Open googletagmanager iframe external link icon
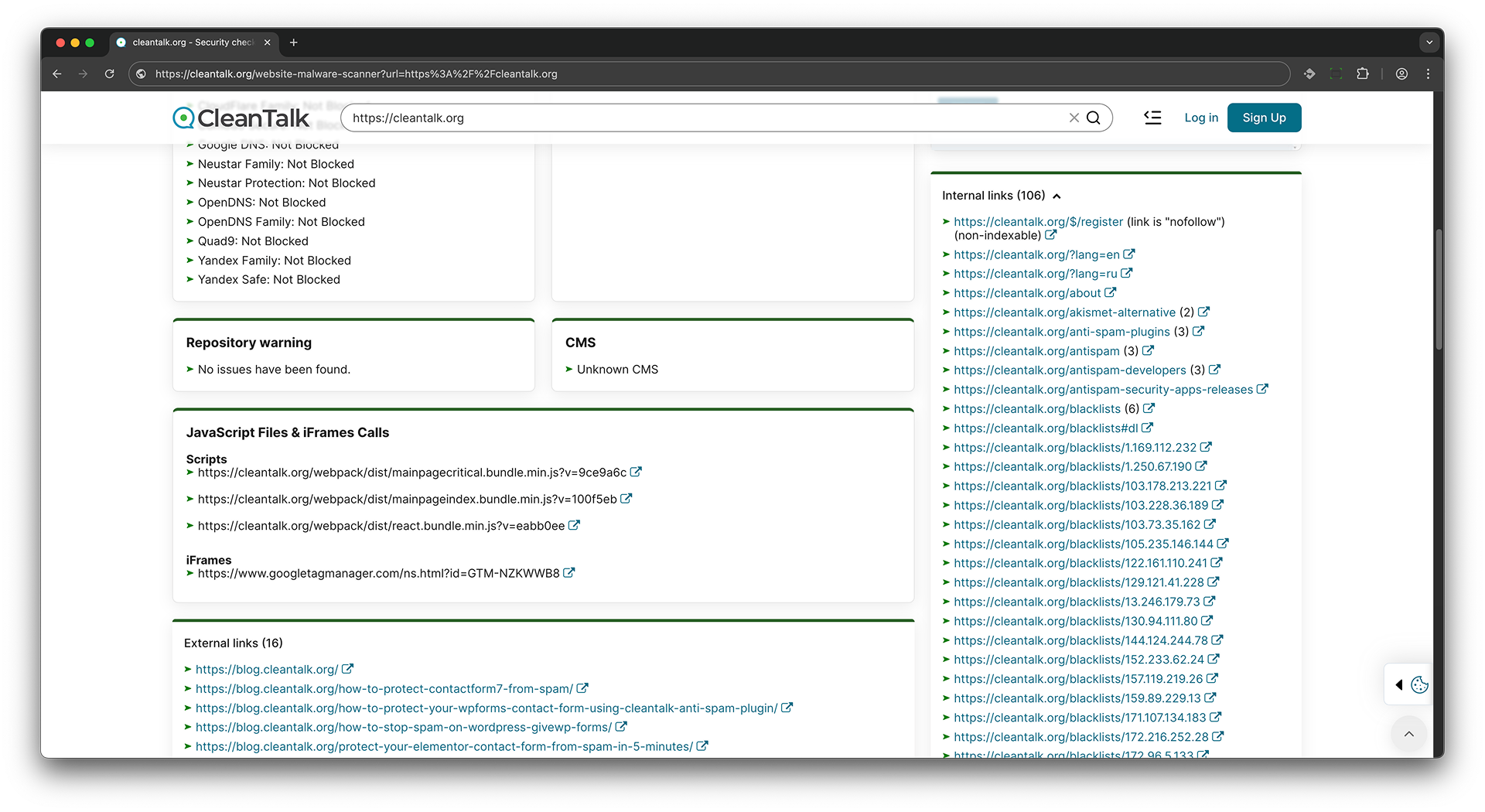Viewport: 1485px width, 812px height. pyautogui.click(x=569, y=573)
